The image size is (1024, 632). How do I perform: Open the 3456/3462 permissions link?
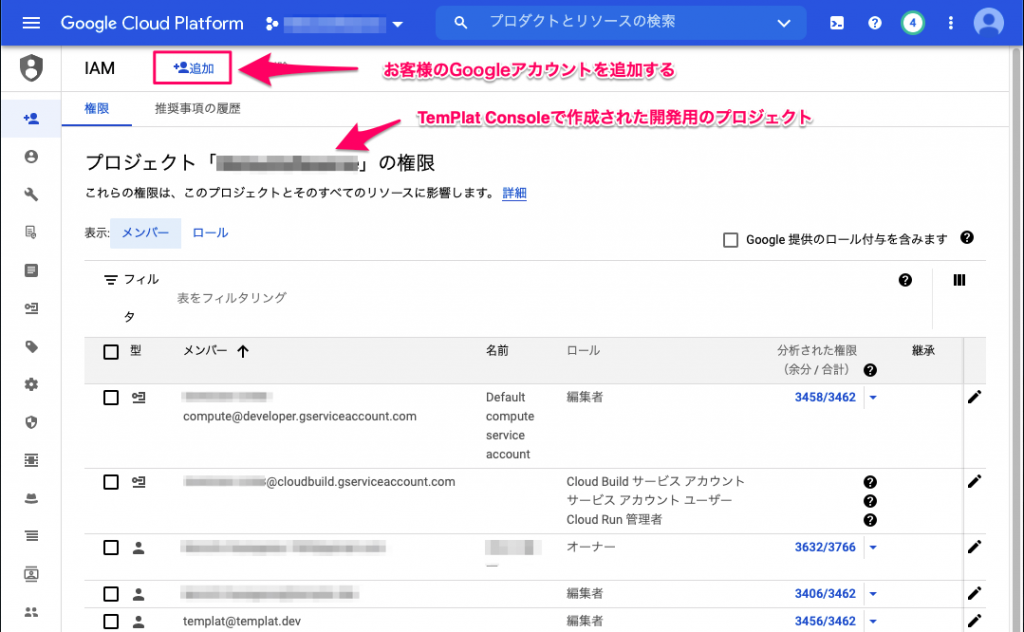825,621
